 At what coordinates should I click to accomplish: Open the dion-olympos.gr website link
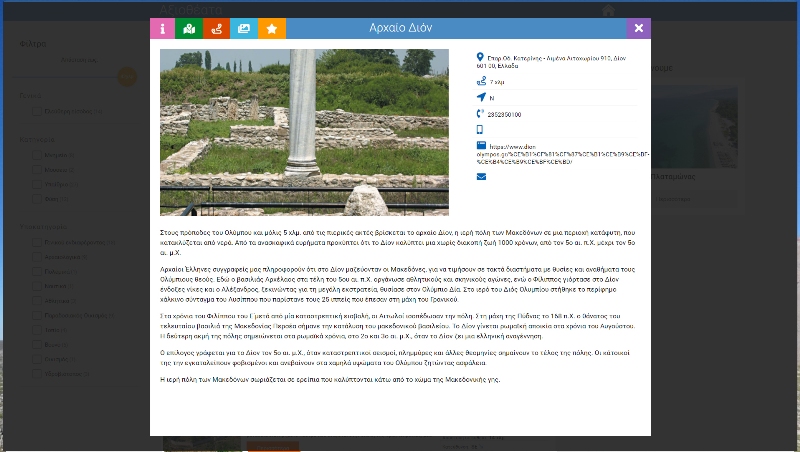(x=563, y=154)
